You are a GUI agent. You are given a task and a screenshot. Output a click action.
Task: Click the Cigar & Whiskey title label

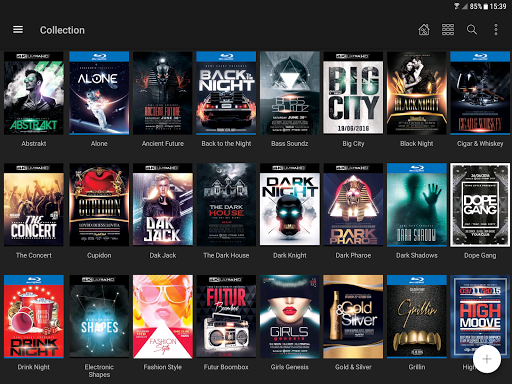tap(480, 144)
